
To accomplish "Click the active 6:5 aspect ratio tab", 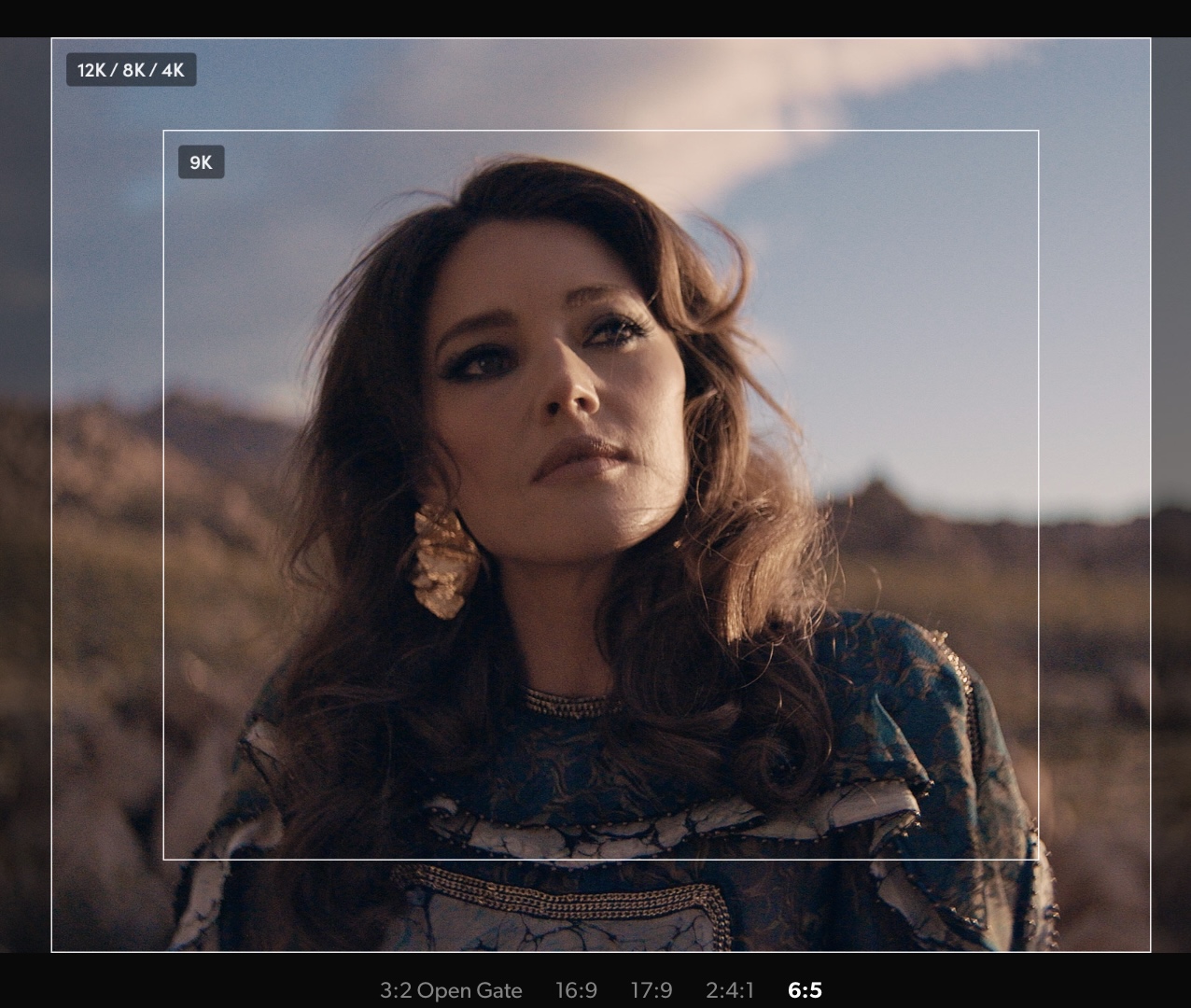I will point(805,990).
